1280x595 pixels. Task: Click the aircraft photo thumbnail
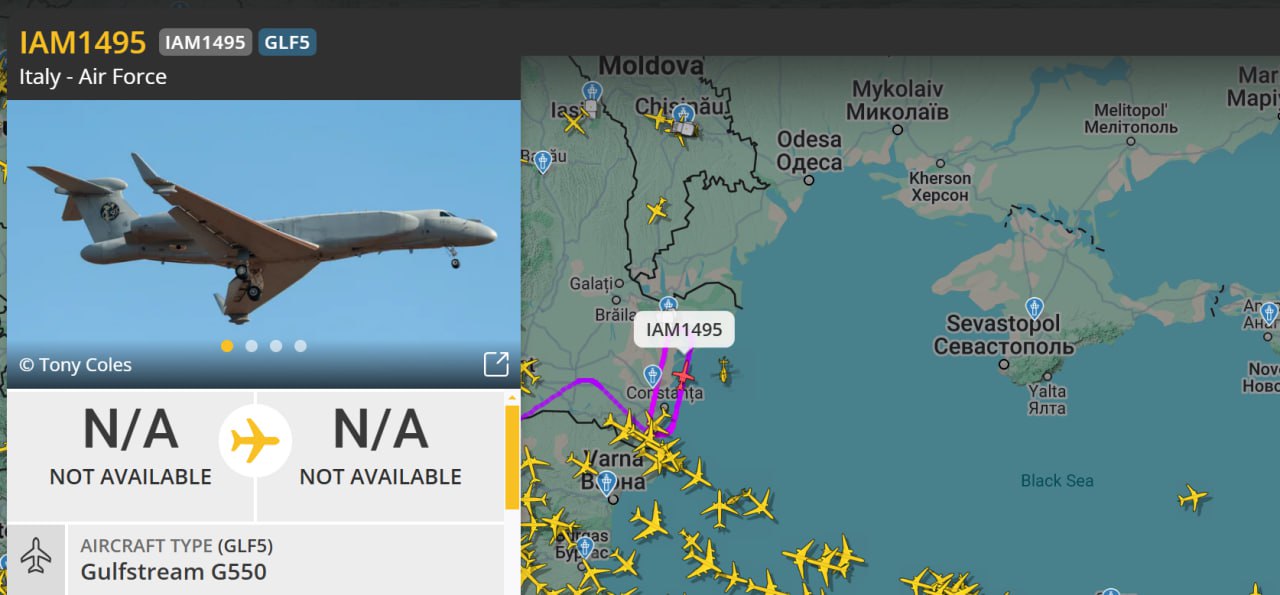[x=264, y=244]
